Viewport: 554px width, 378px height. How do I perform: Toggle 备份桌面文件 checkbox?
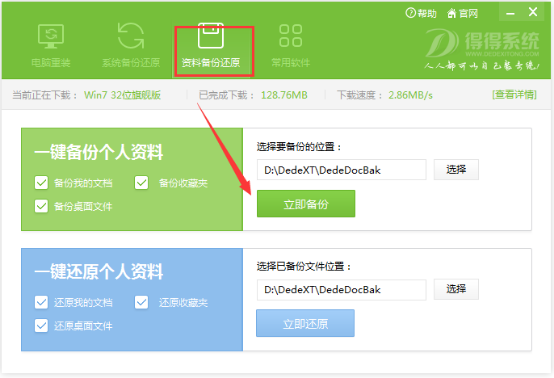[x=41, y=206]
